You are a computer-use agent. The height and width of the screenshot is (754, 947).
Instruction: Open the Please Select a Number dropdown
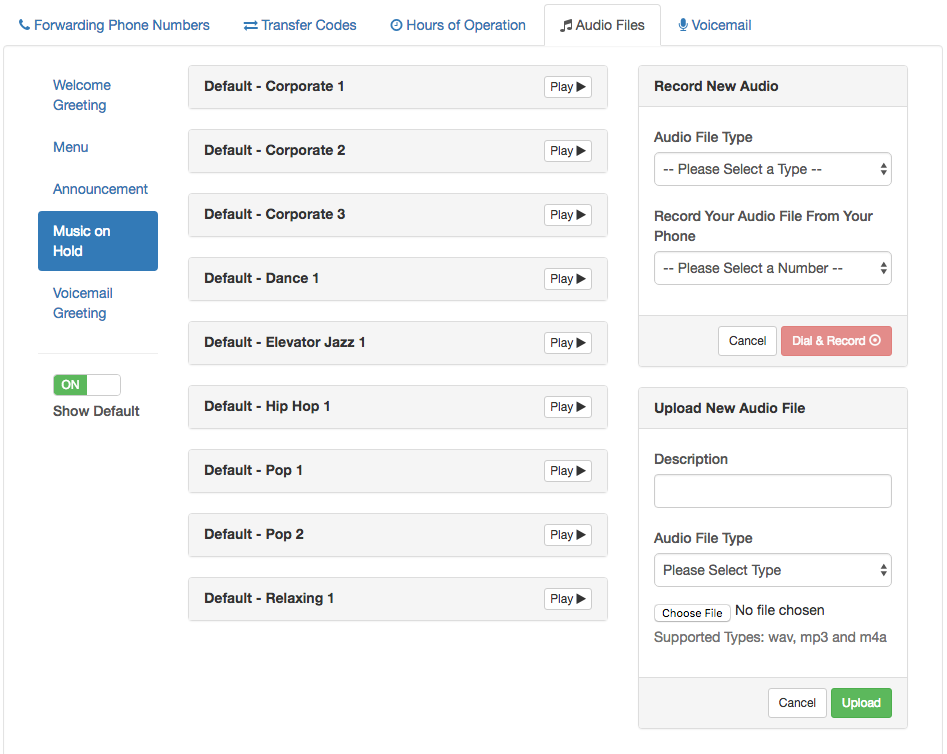[x=772, y=268]
